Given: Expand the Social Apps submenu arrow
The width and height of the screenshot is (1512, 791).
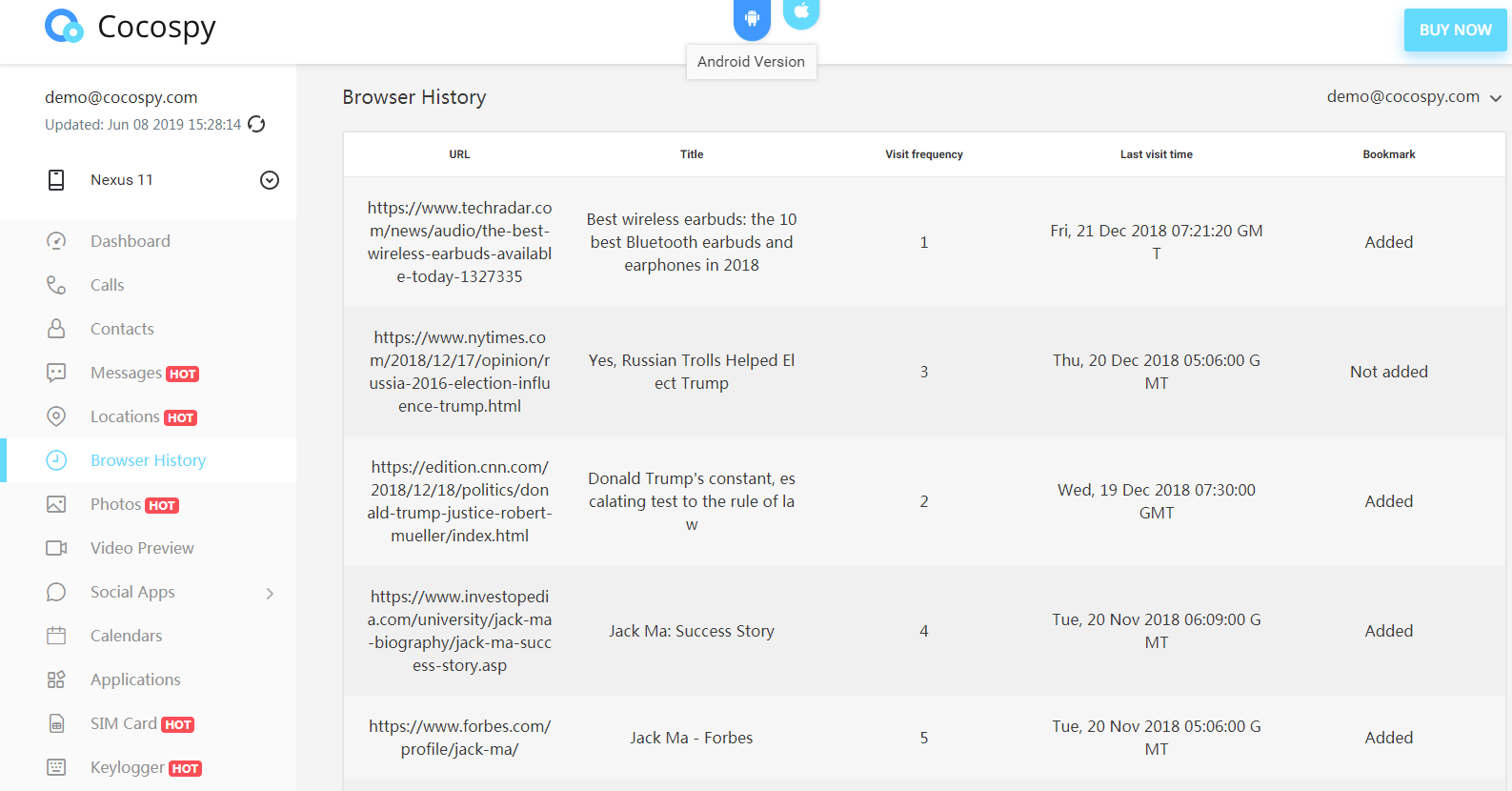Looking at the screenshot, I should click(x=270, y=593).
